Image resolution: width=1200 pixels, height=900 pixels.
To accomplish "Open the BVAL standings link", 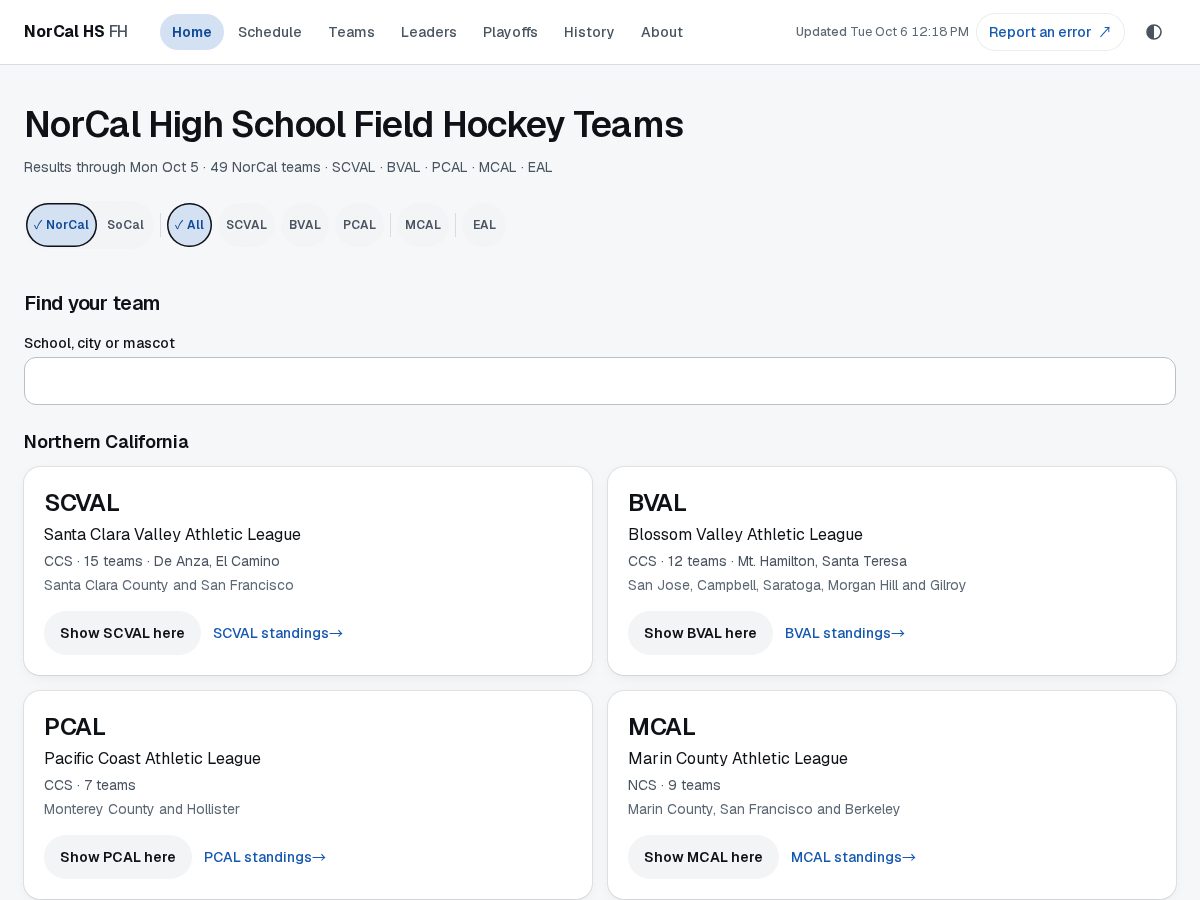I will point(845,633).
